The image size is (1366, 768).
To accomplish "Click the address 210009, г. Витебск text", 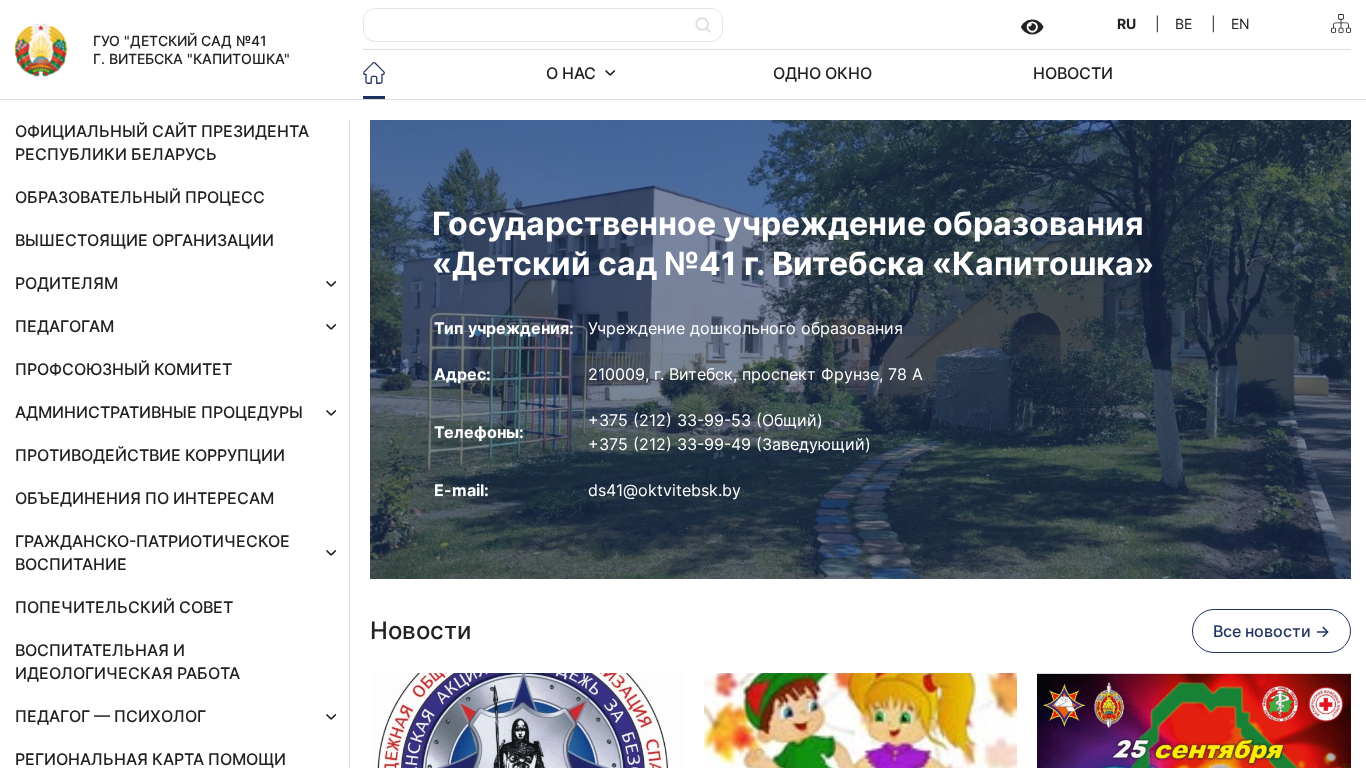I will tap(755, 374).
